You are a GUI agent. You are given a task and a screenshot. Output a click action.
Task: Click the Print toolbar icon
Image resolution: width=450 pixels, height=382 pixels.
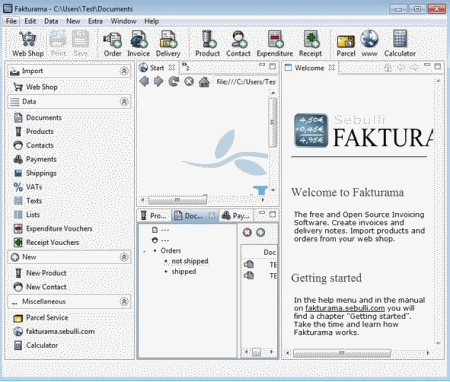click(58, 44)
